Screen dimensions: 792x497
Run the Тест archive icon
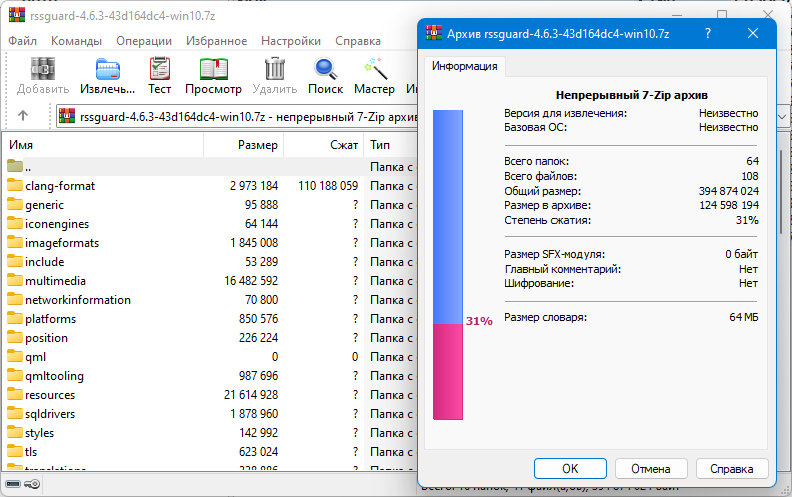pyautogui.click(x=160, y=69)
